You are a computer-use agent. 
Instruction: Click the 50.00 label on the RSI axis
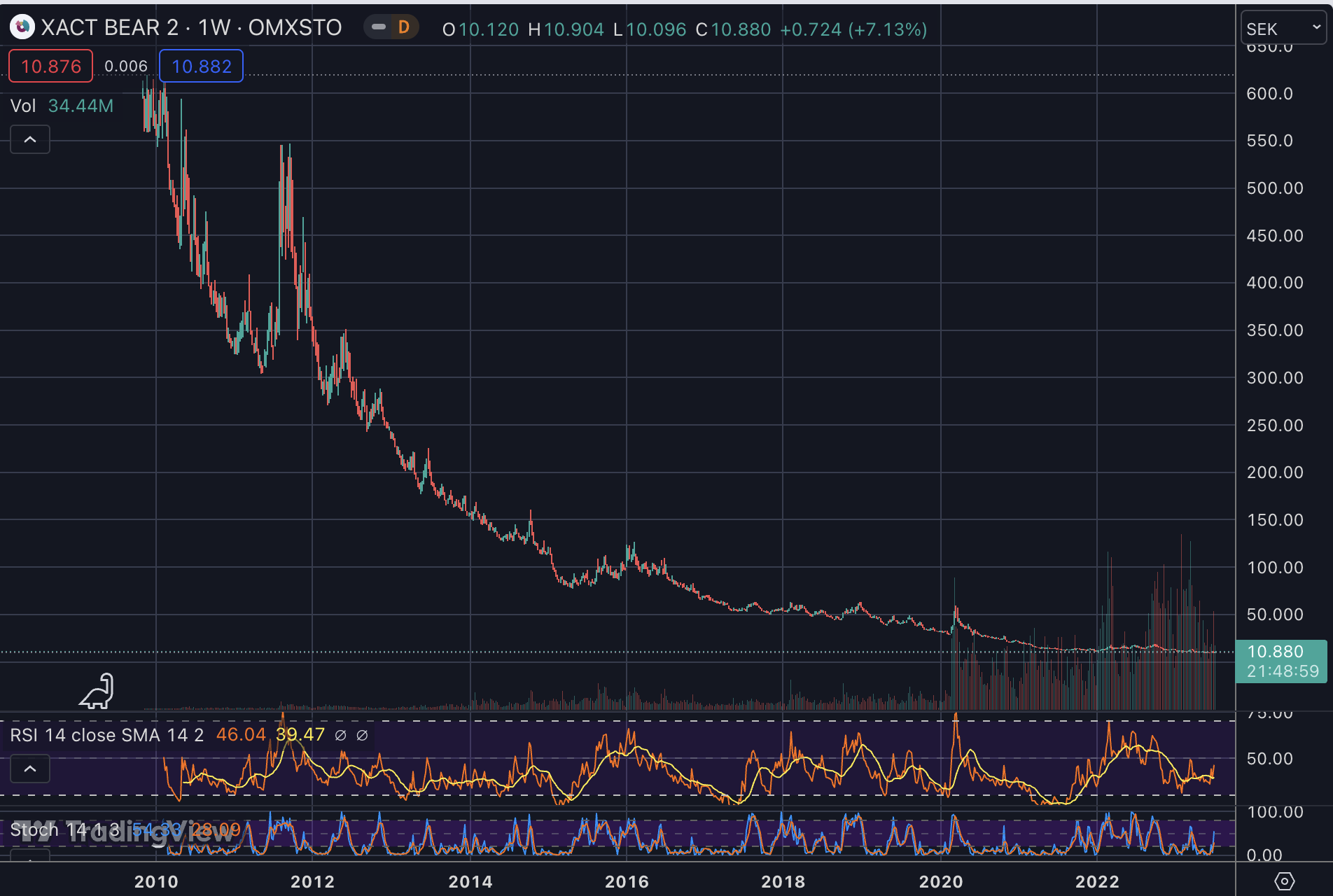tap(1270, 759)
